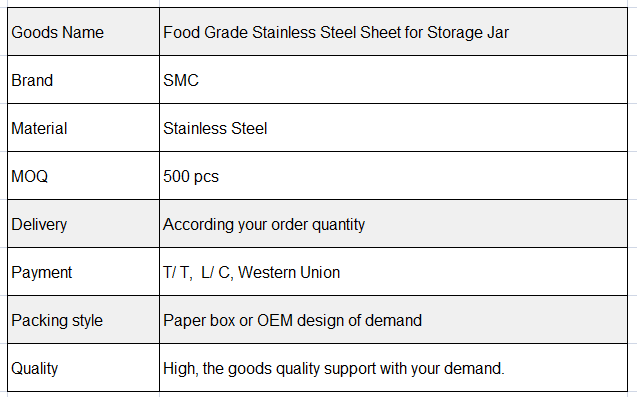Select the T/T, L/C, Western Union cell
The height and width of the screenshot is (397, 637).
click(393, 271)
